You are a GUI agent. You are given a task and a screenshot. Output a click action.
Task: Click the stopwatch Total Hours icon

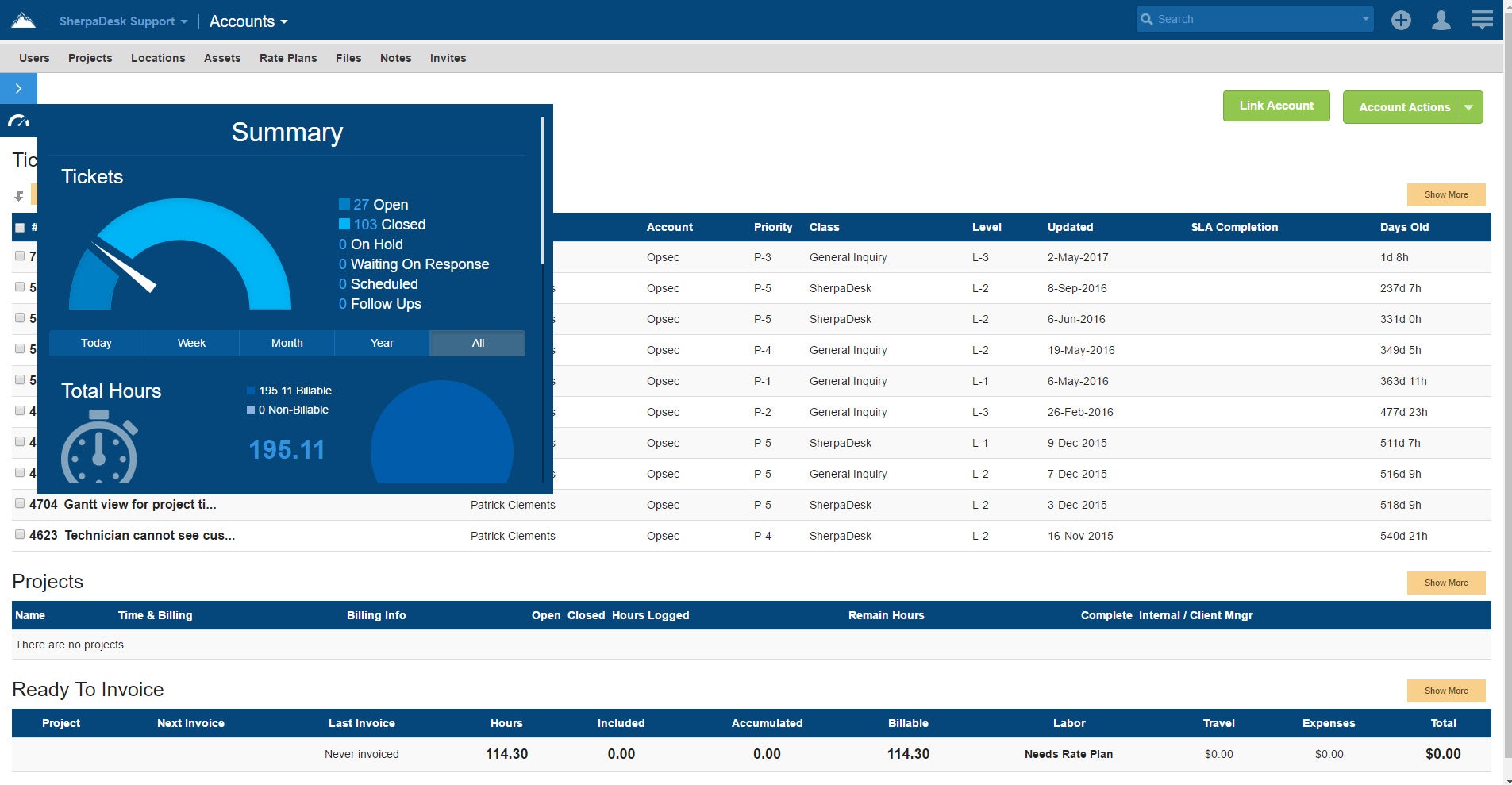point(99,446)
